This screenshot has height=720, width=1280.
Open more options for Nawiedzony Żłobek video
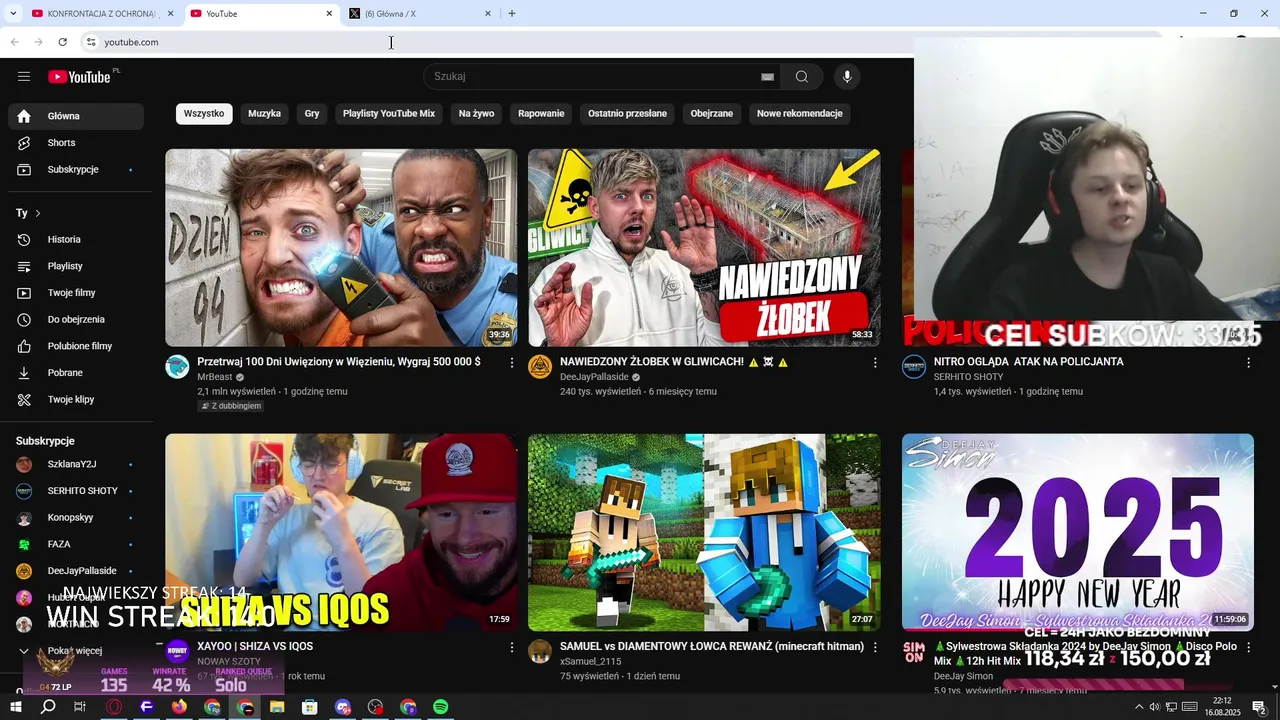[875, 363]
